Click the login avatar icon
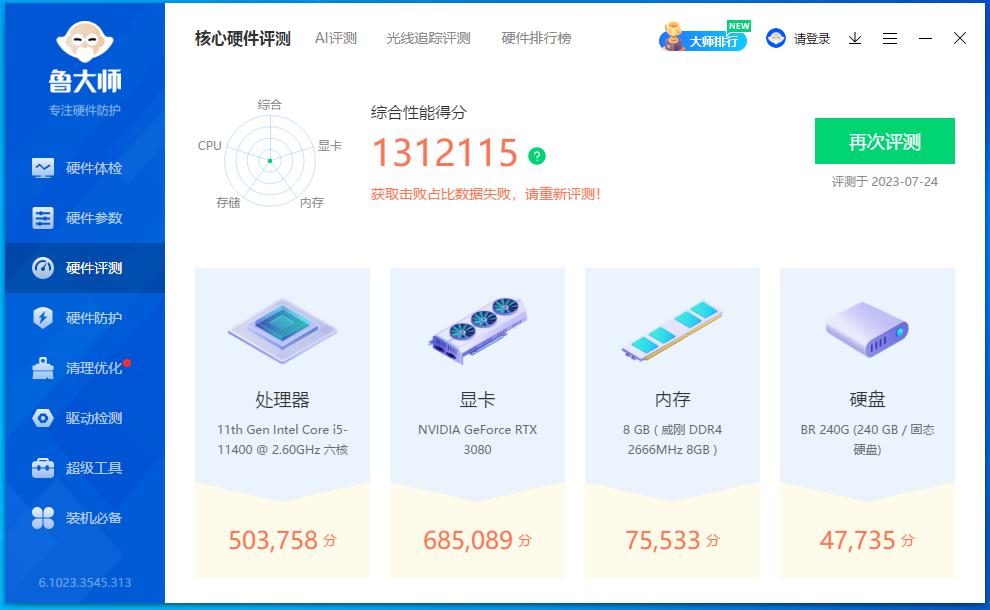Screen dimensions: 990x610 (776, 39)
